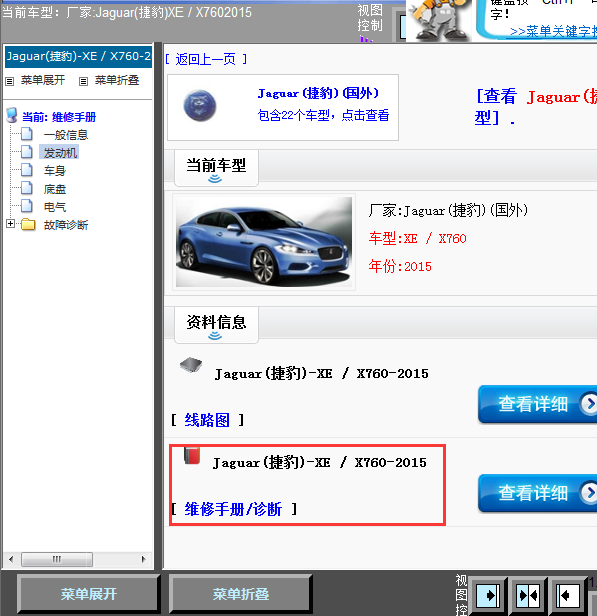Click the red book icon for 维修手册
The height and width of the screenshot is (616, 597).
pos(192,456)
